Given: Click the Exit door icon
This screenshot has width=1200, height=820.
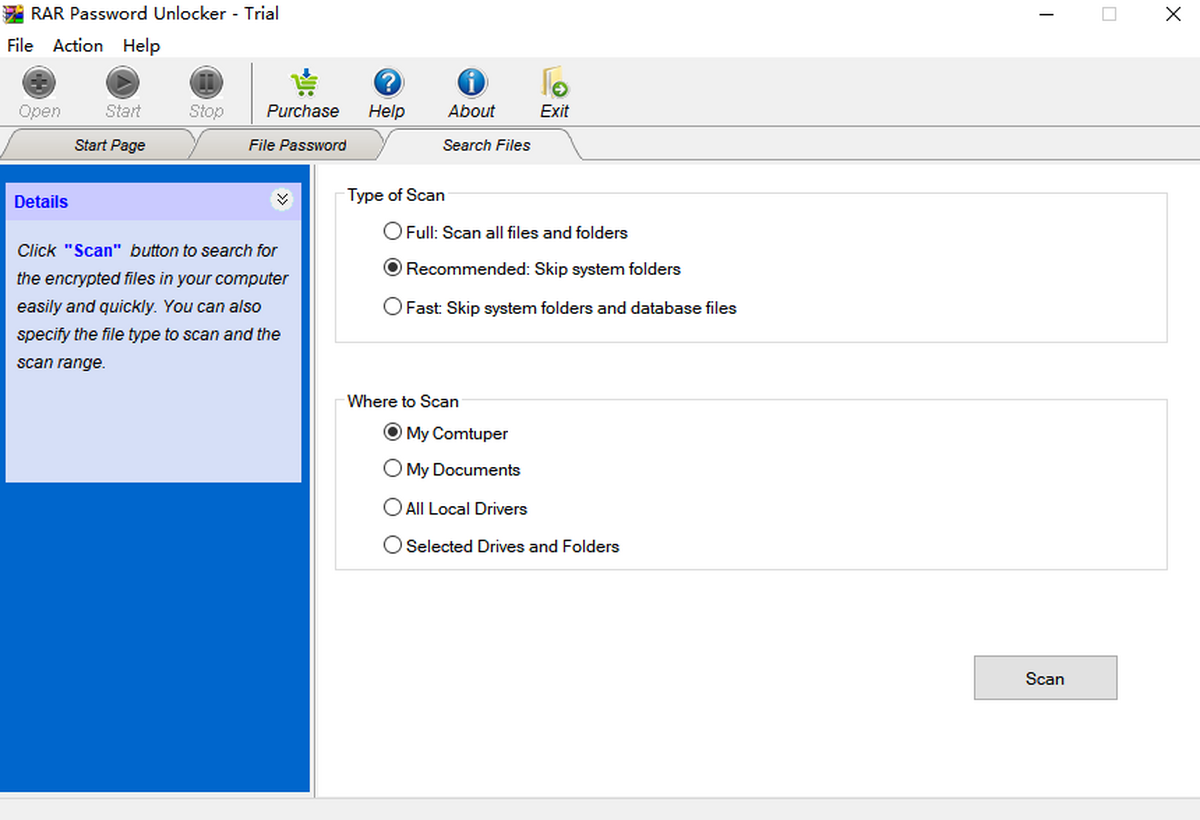Looking at the screenshot, I should tap(554, 83).
